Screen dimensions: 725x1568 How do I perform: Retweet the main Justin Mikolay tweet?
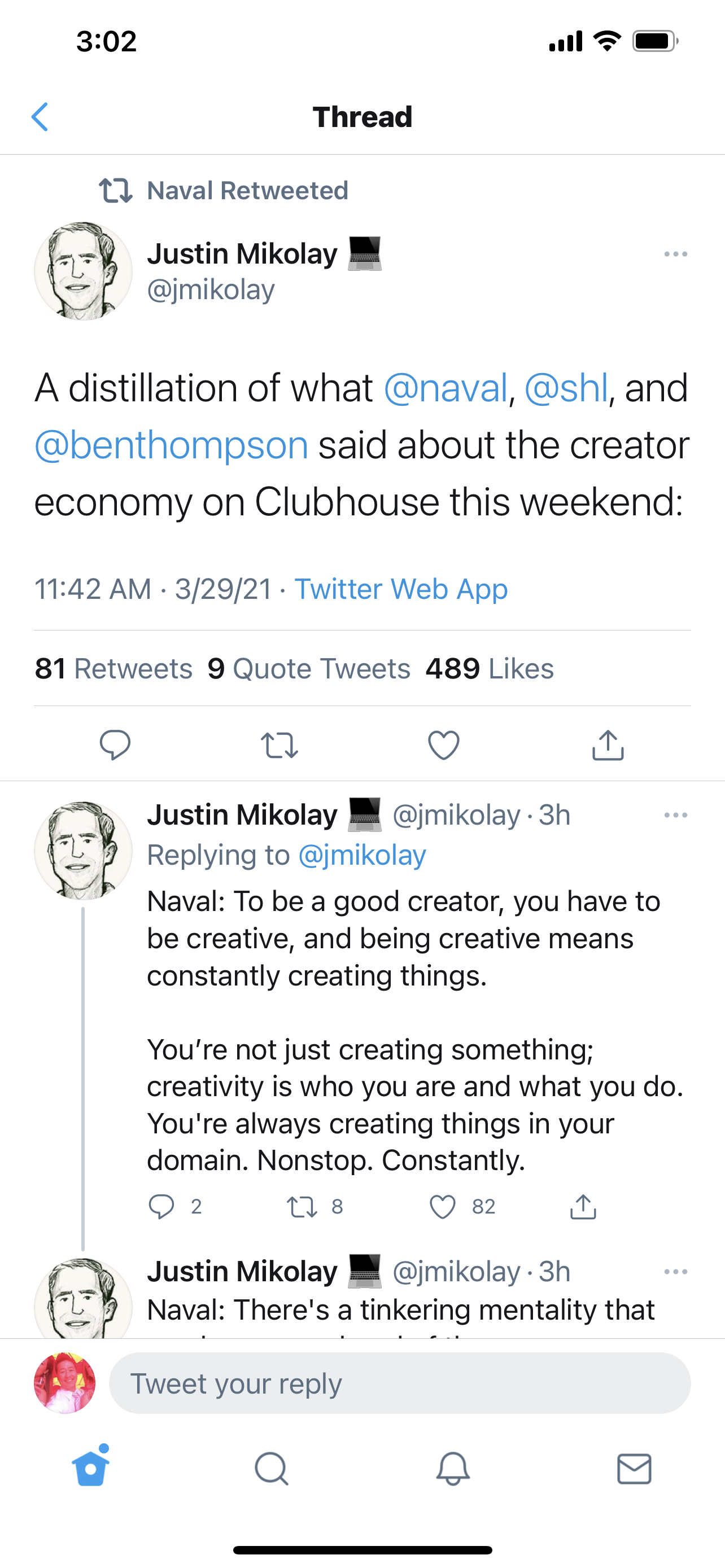pyautogui.click(x=279, y=745)
